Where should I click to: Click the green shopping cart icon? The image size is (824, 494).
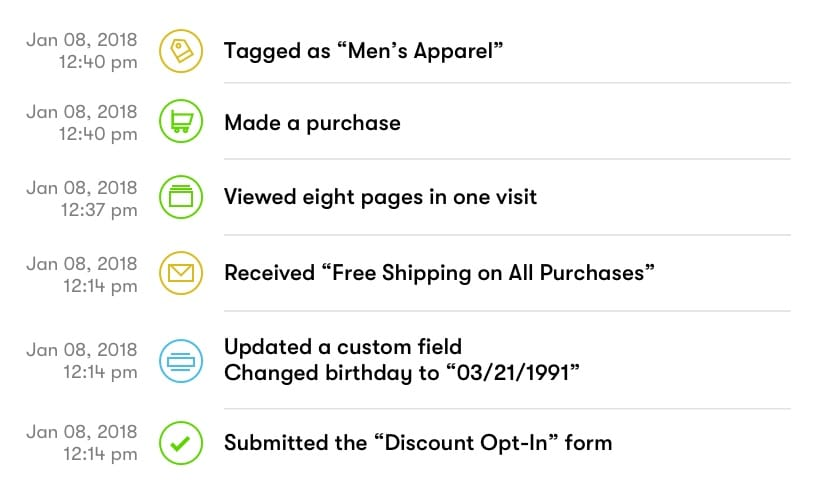[x=181, y=123]
